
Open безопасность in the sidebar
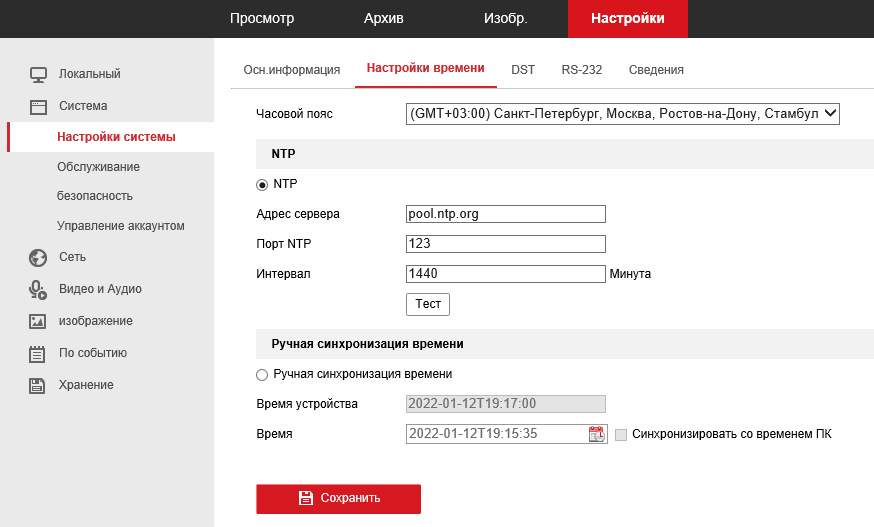[x=95, y=196]
